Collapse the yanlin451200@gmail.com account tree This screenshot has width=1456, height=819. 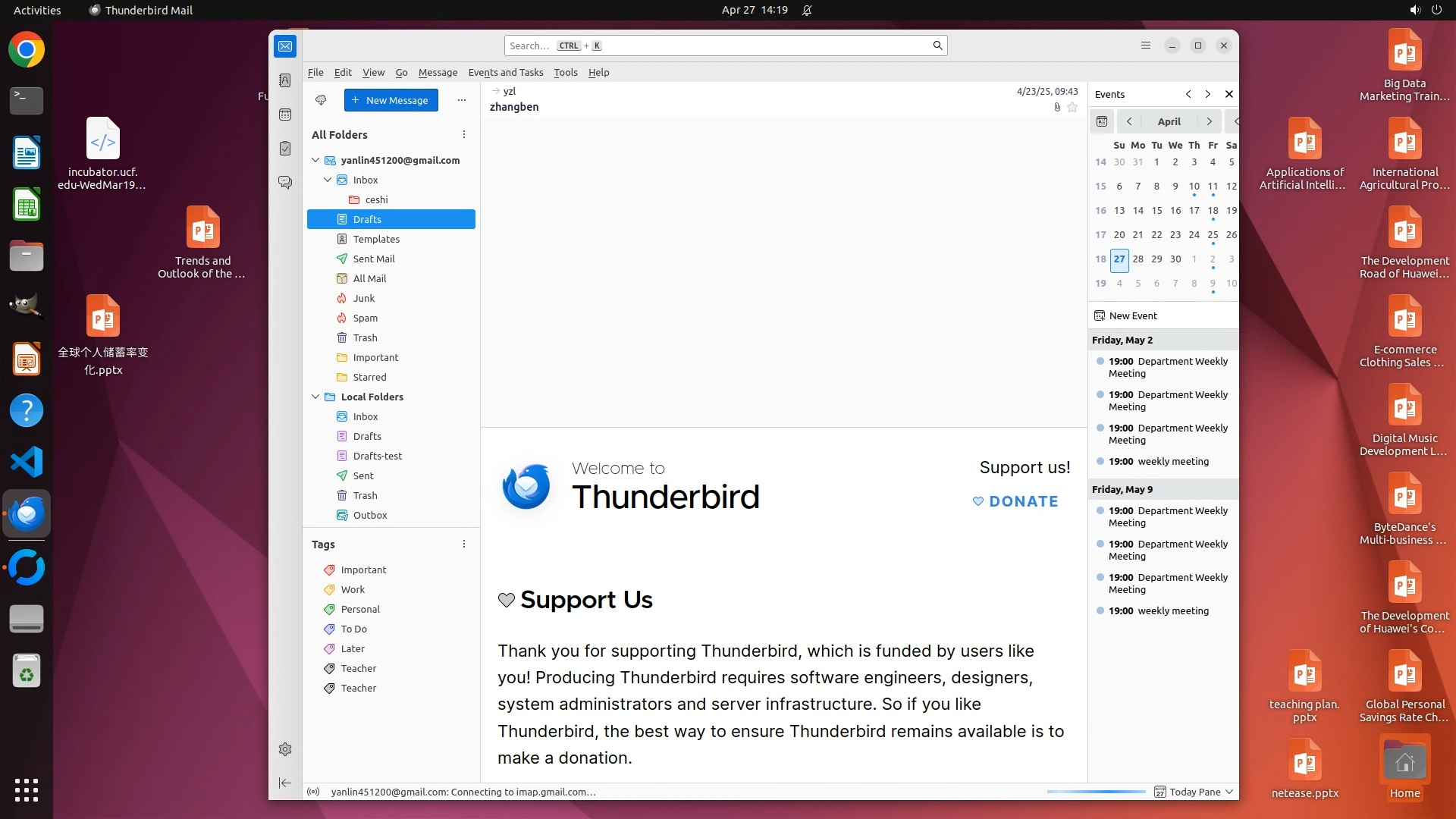coord(315,160)
